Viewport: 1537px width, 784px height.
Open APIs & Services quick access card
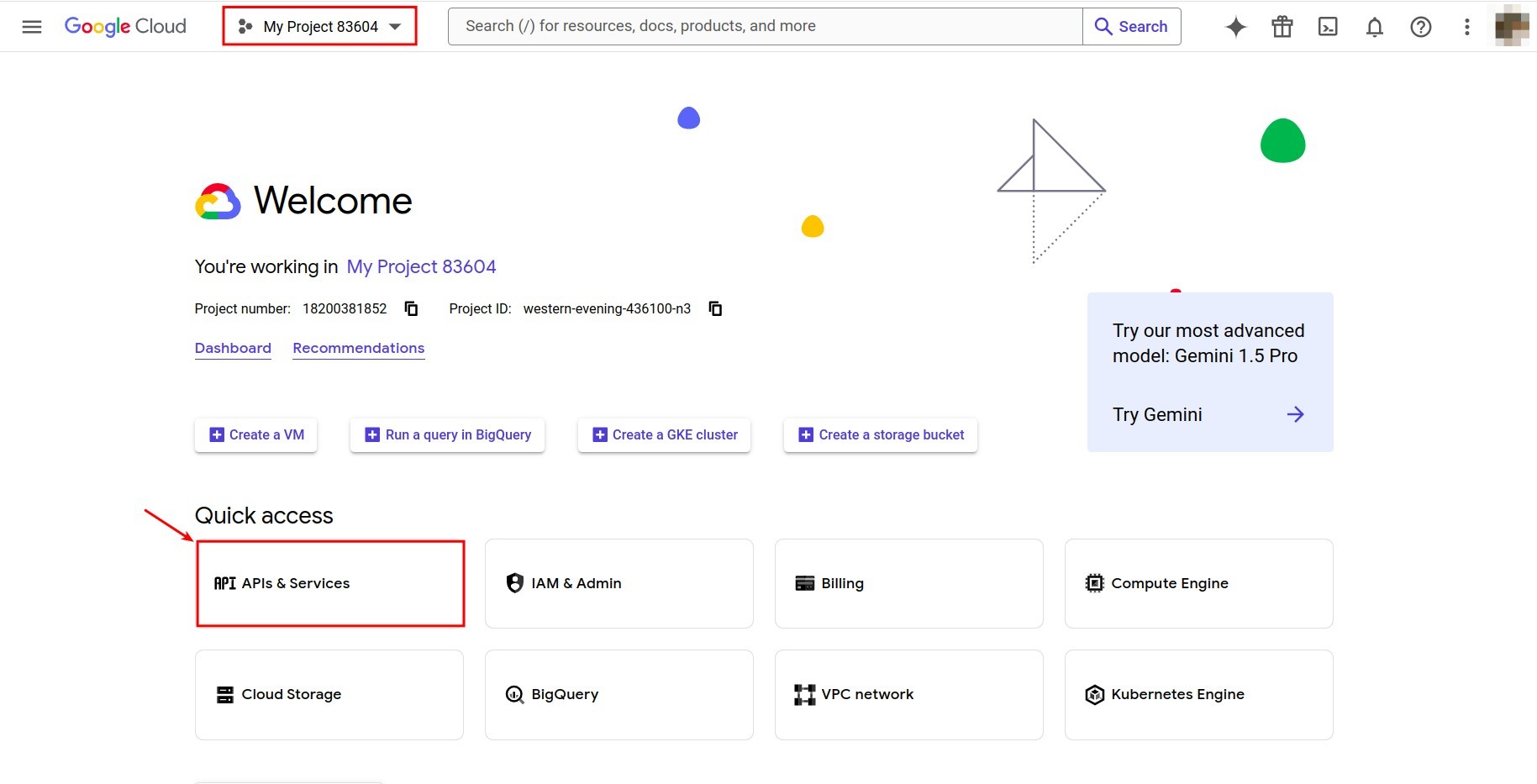pos(329,583)
